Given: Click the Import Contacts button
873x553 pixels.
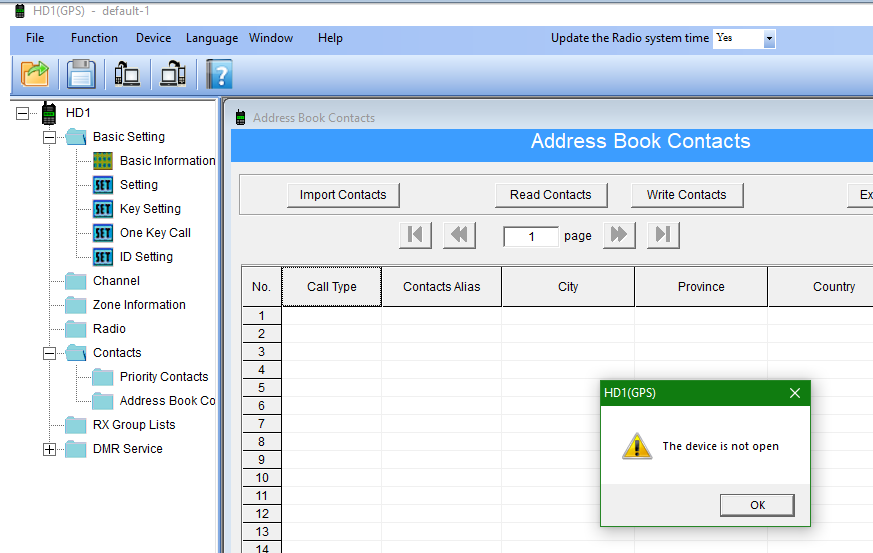Looking at the screenshot, I should pyautogui.click(x=343, y=195).
